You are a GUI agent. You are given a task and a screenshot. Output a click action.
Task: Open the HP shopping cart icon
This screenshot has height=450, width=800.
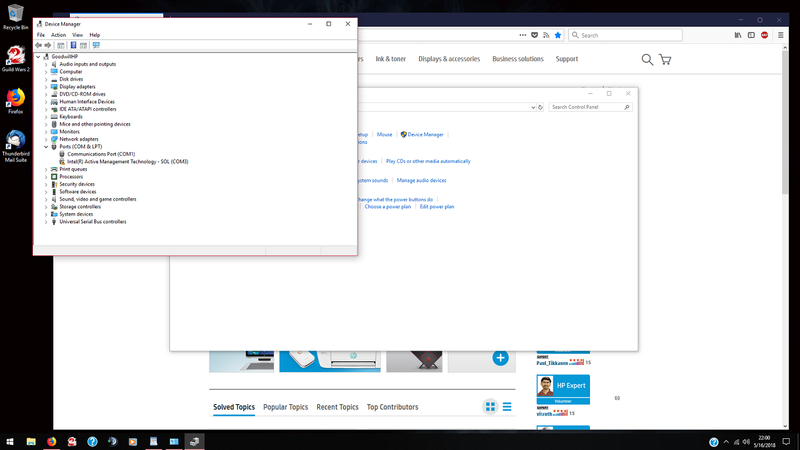click(x=665, y=59)
